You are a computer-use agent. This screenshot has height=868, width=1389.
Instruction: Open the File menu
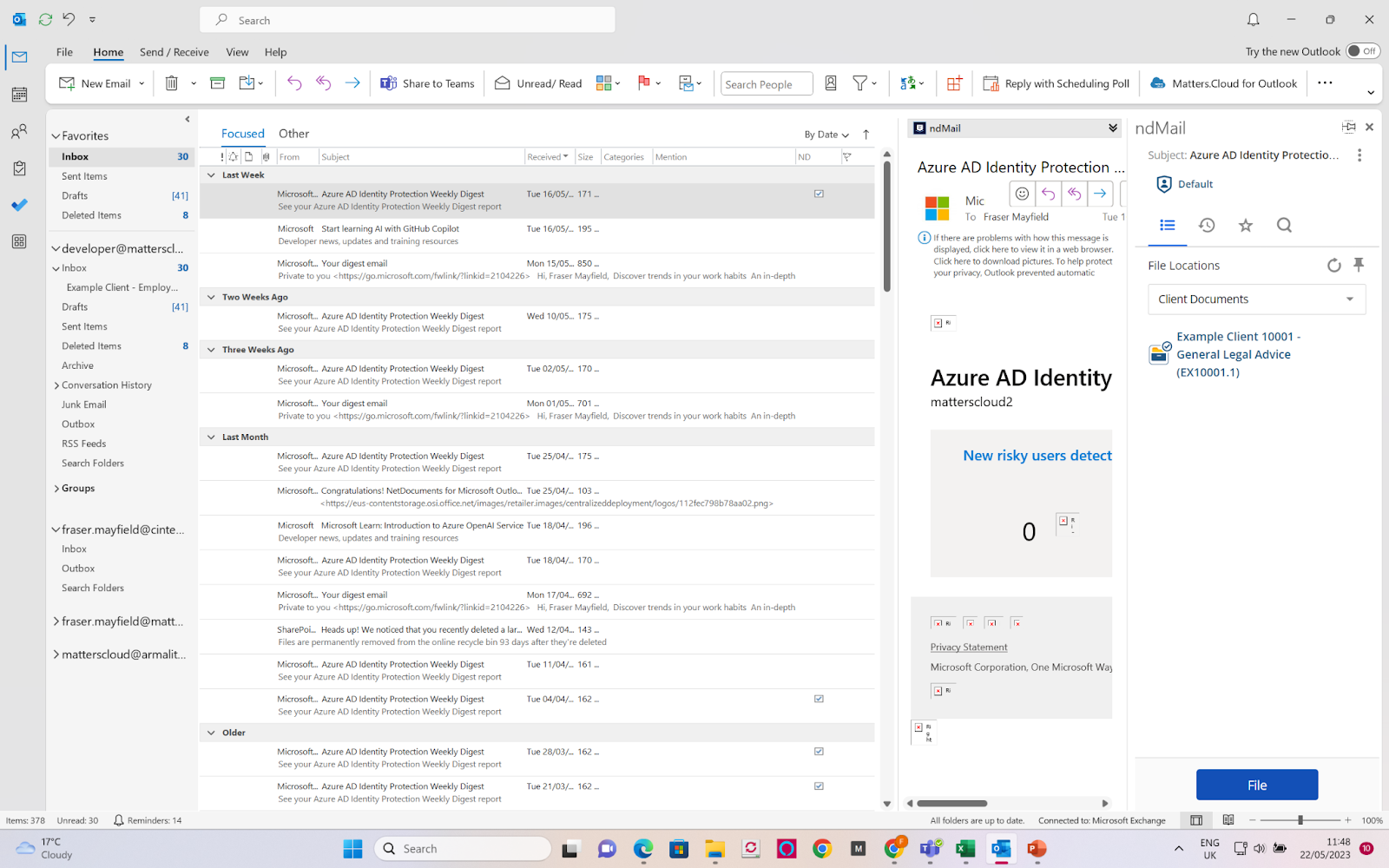point(64,52)
